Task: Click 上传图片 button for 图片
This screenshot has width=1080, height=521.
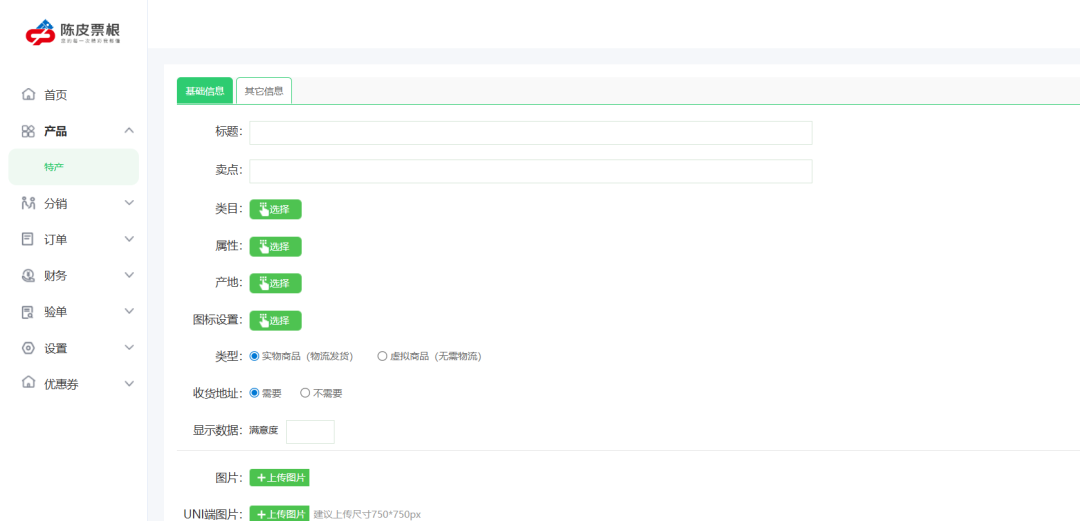Action: click(280, 478)
